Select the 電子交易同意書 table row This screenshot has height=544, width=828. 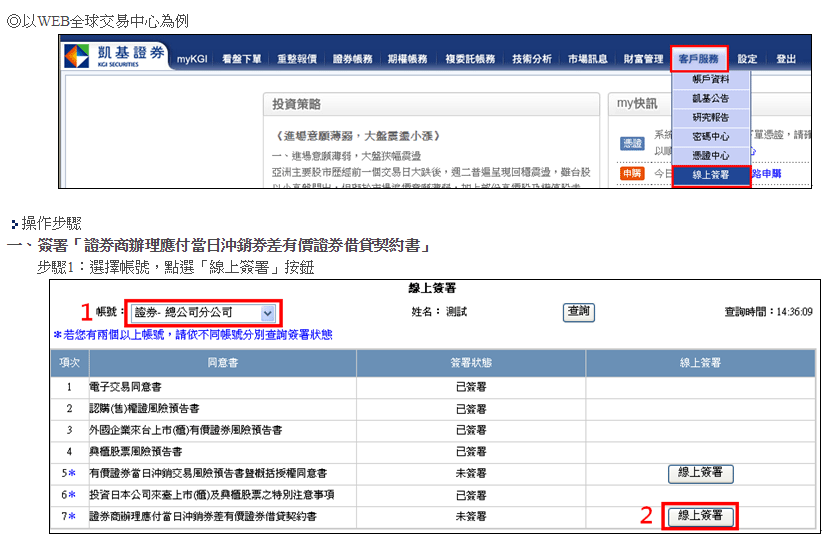click(x=432, y=387)
